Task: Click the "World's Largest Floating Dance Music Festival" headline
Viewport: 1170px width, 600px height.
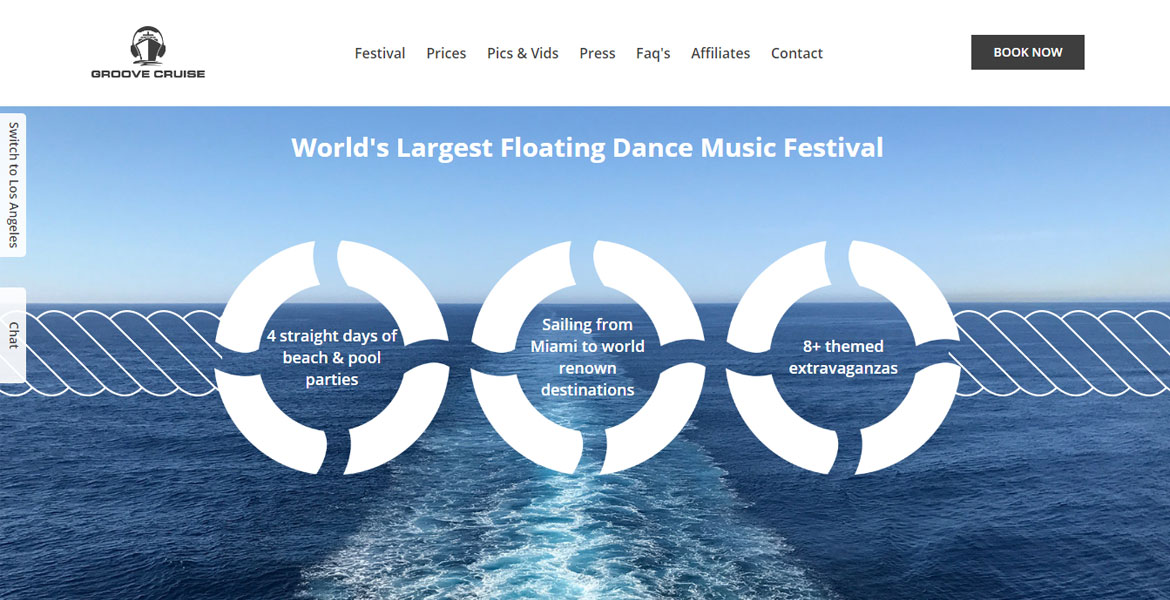Action: [585, 147]
